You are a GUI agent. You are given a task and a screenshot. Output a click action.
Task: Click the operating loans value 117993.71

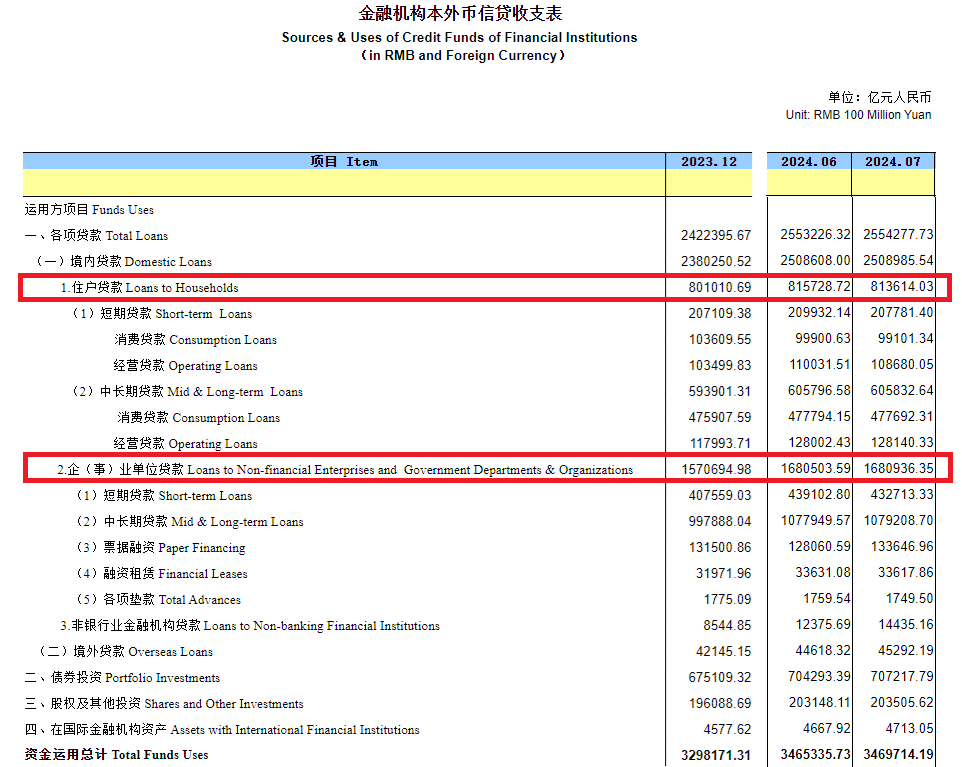720,443
